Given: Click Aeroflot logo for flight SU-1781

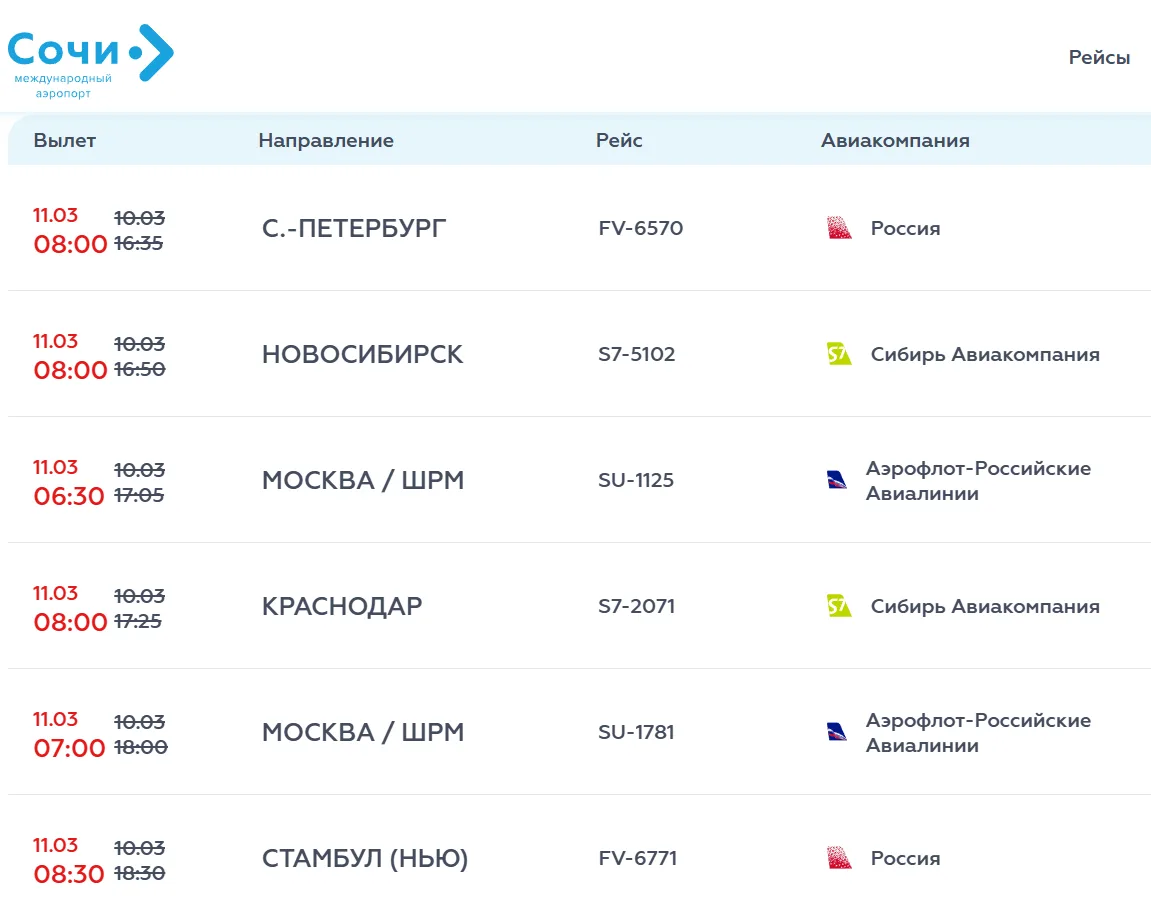Looking at the screenshot, I should coord(837,732).
